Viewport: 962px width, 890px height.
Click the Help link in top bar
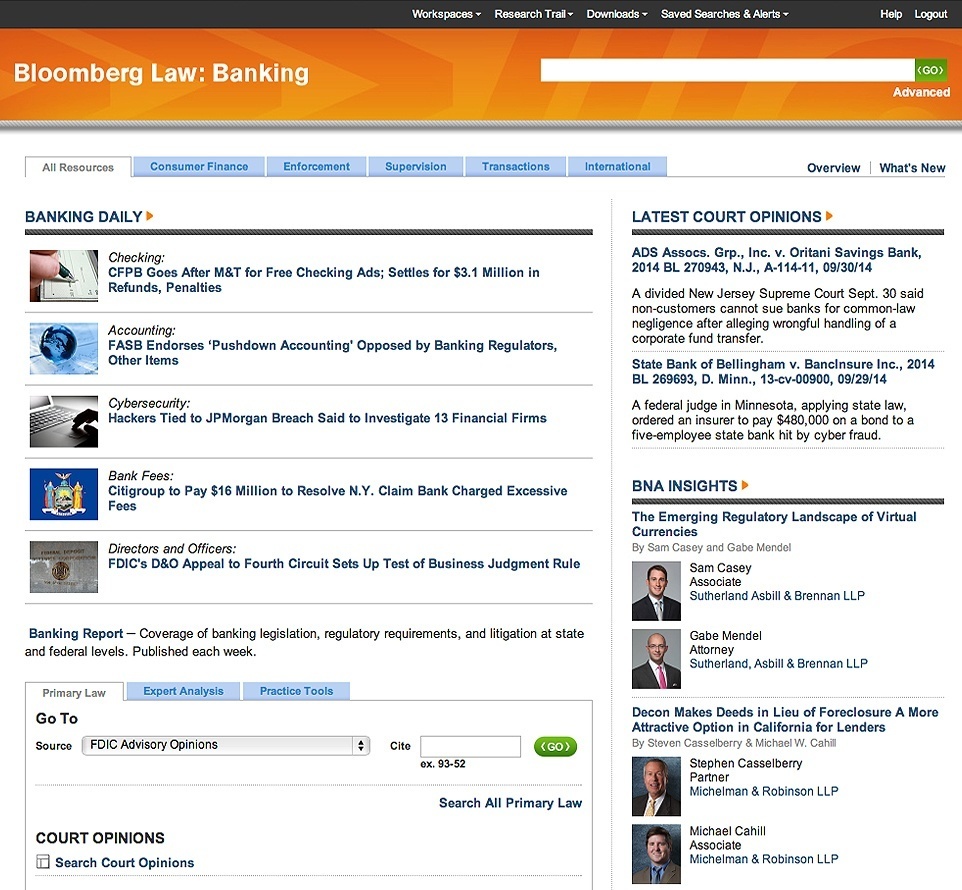(x=891, y=14)
